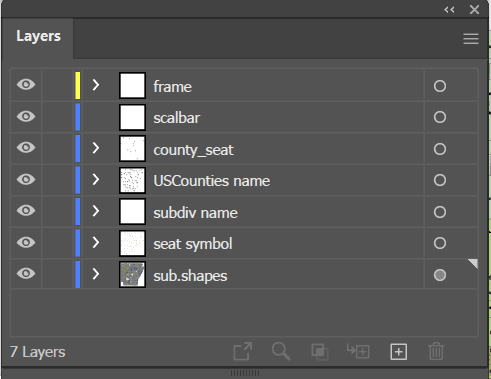Screen dimensions: 491x379
Task: Click the Locate Object magnifier icon
Action: click(x=281, y=351)
